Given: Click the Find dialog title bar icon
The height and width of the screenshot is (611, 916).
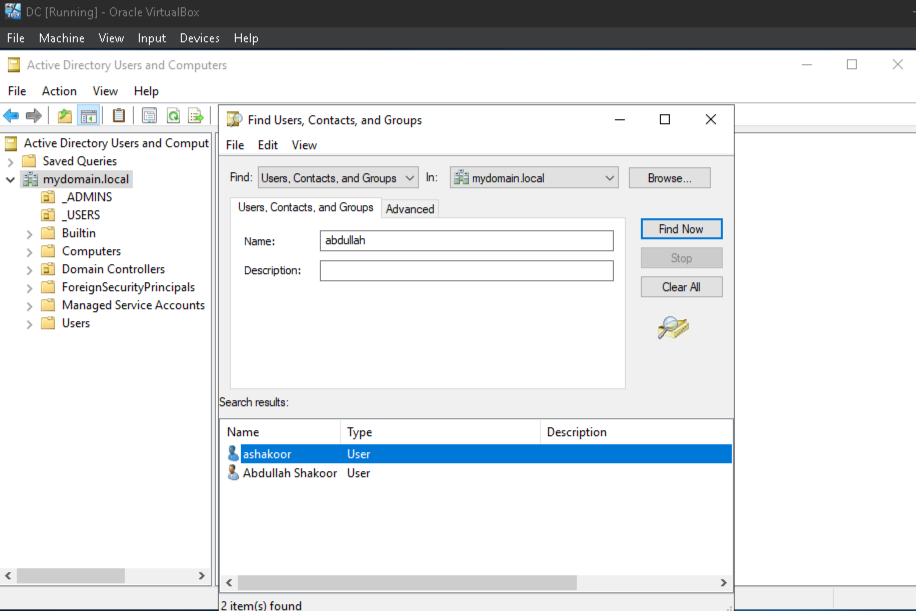Looking at the screenshot, I should click(x=234, y=119).
